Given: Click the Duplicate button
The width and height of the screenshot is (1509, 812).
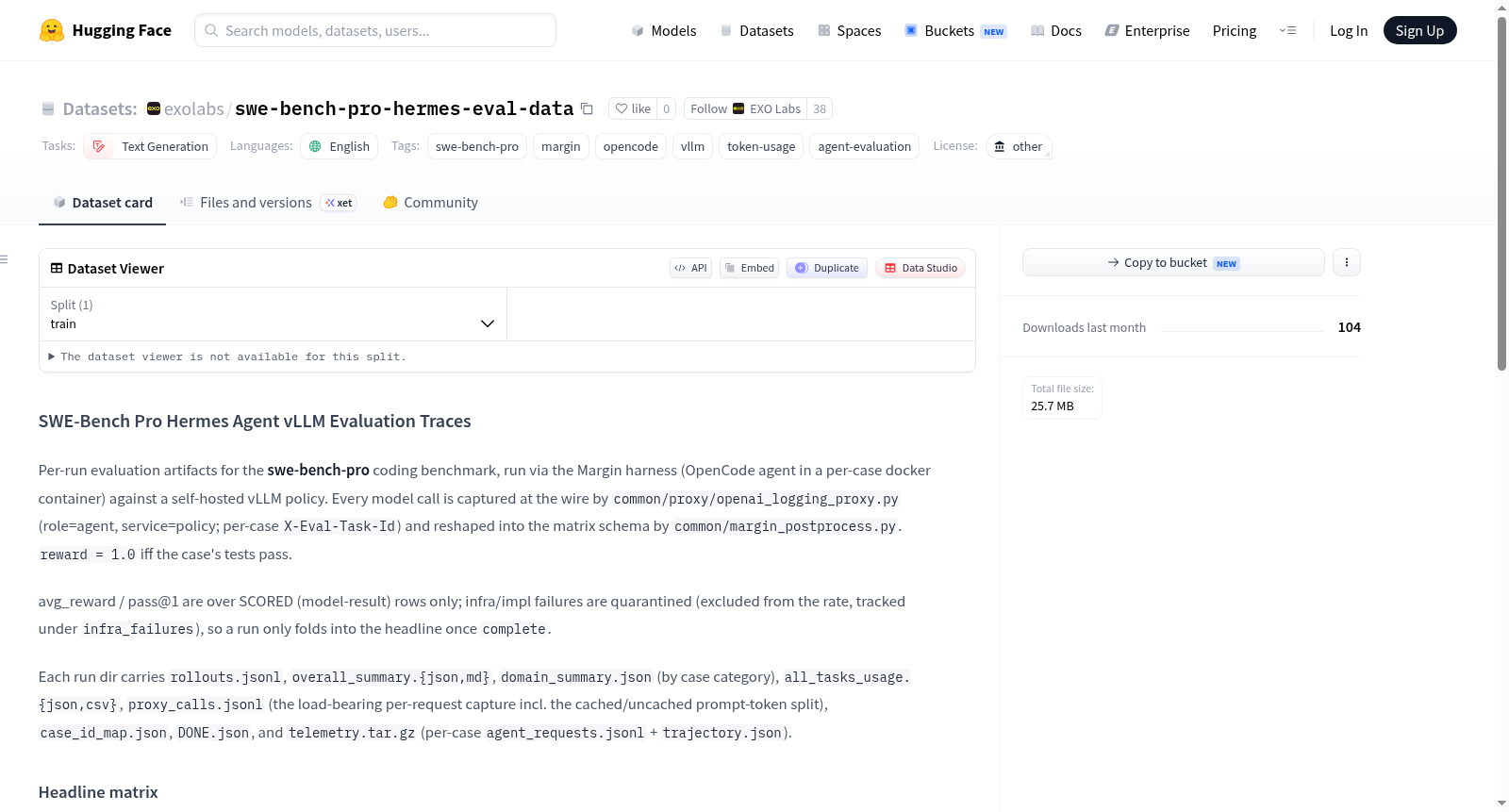Looking at the screenshot, I should coord(827,268).
